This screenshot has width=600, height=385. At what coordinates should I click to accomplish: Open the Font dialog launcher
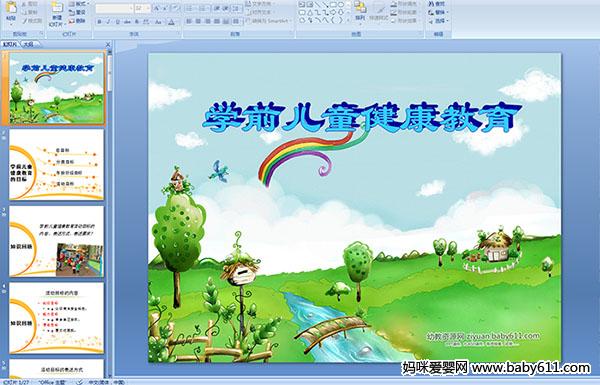(x=179, y=34)
